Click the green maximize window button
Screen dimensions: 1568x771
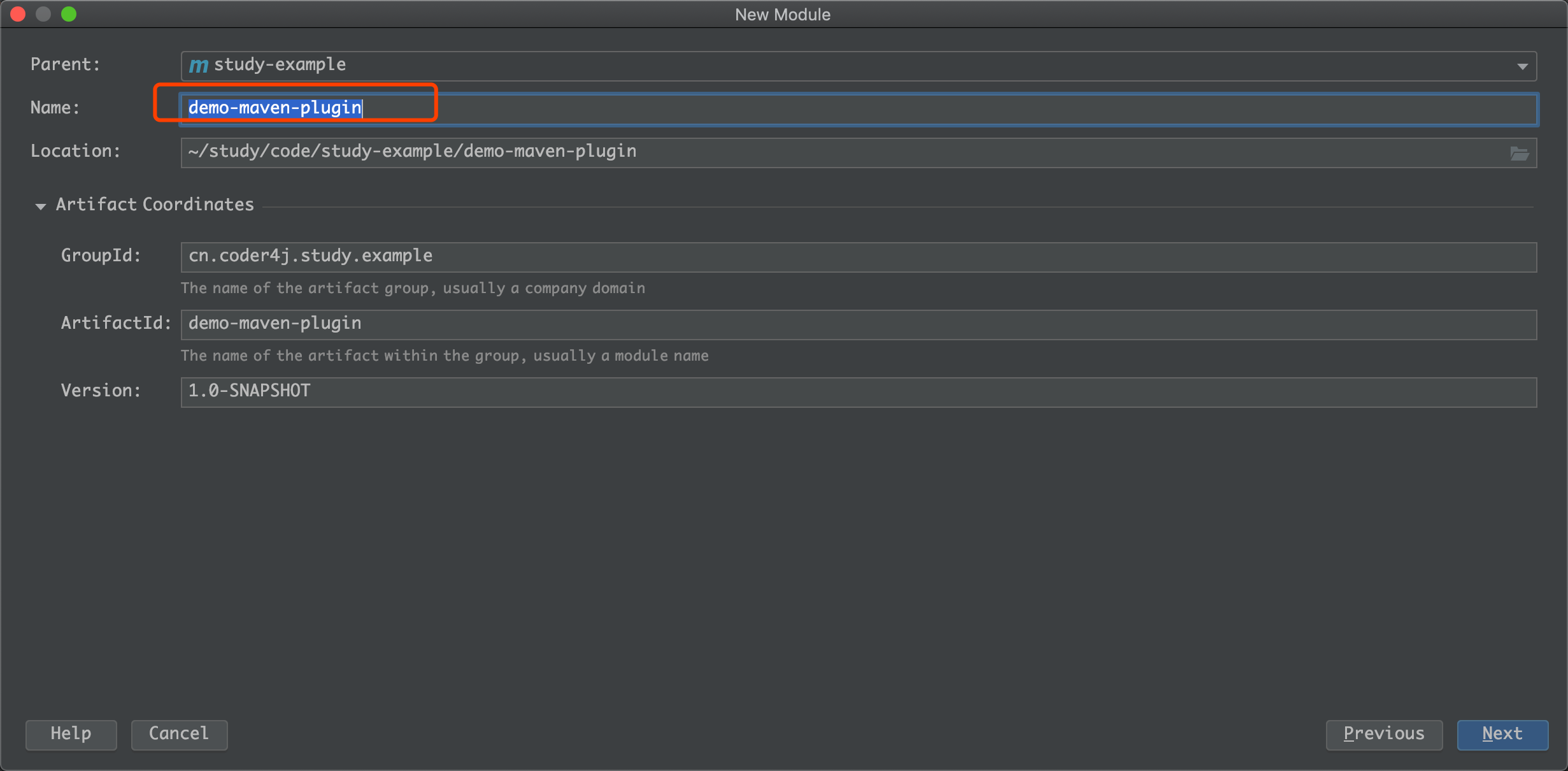[69, 14]
